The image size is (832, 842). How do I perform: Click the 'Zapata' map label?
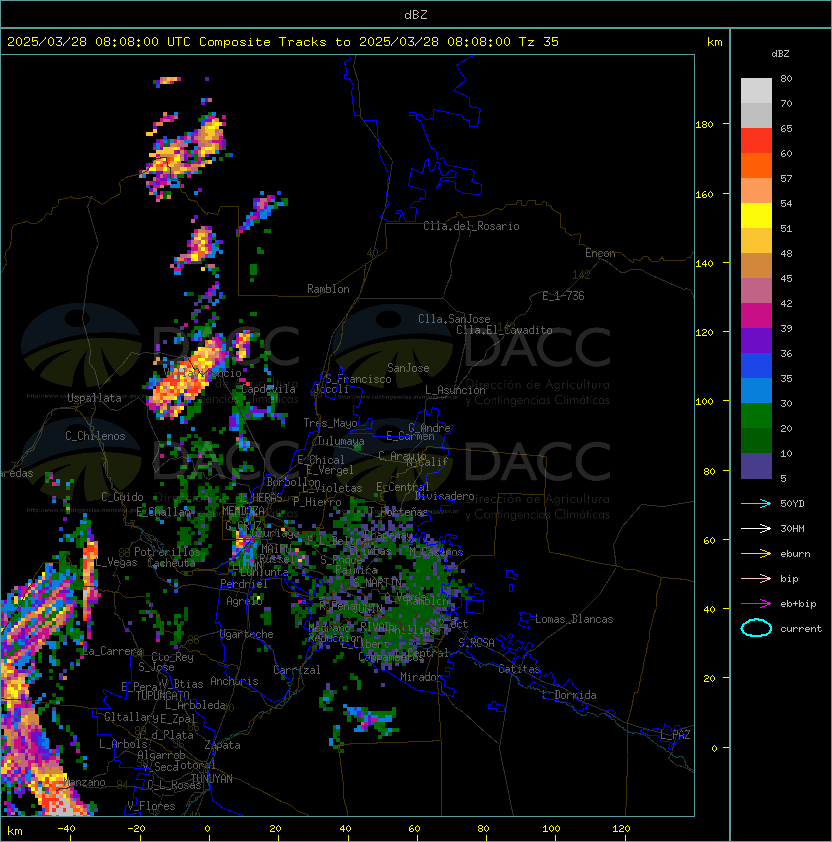[222, 745]
